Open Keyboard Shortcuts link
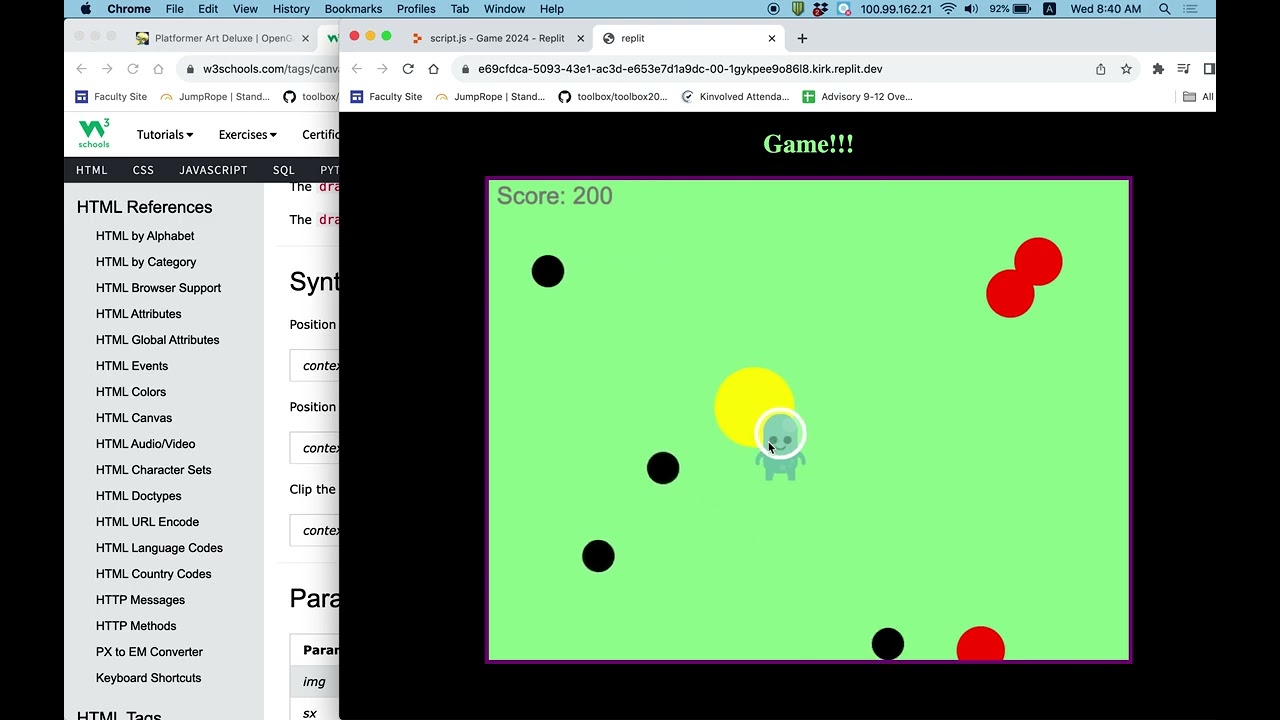 coord(148,678)
